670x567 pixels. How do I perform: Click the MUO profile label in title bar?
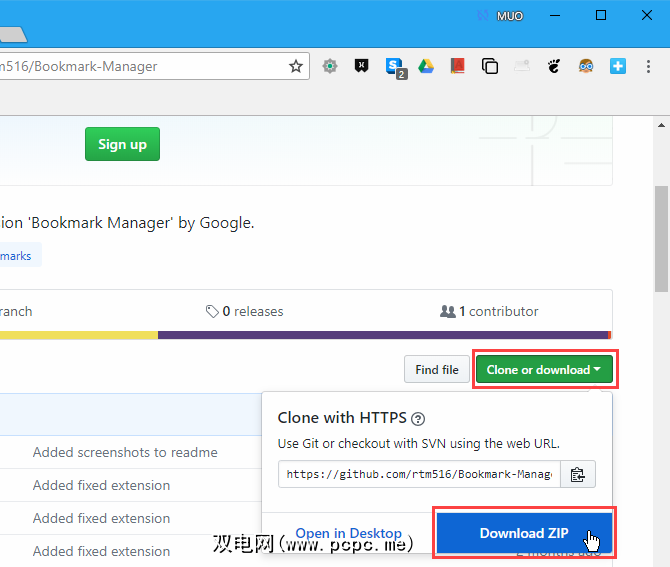tap(509, 16)
